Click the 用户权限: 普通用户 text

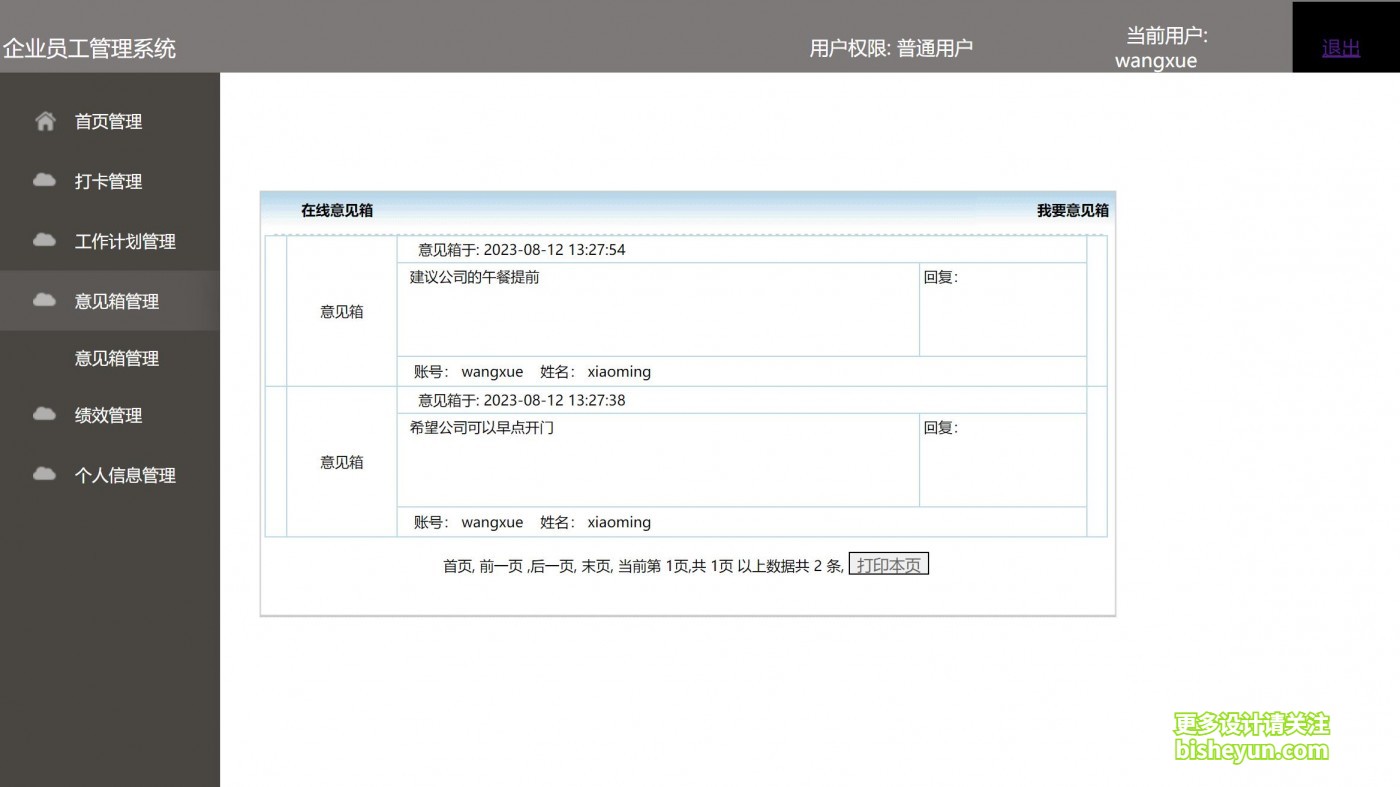tap(891, 48)
